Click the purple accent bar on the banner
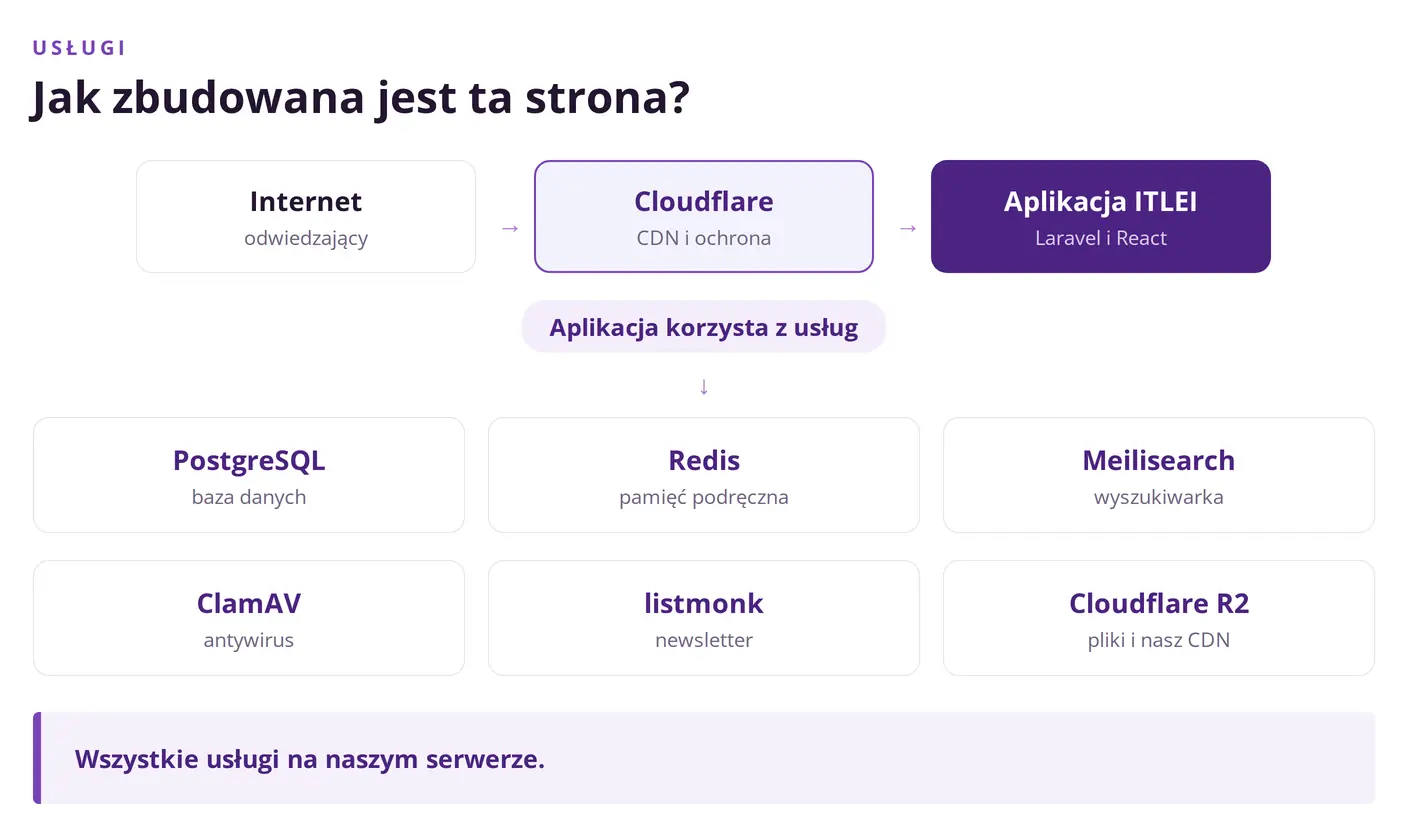This screenshot has width=1408, height=838. 37,758
